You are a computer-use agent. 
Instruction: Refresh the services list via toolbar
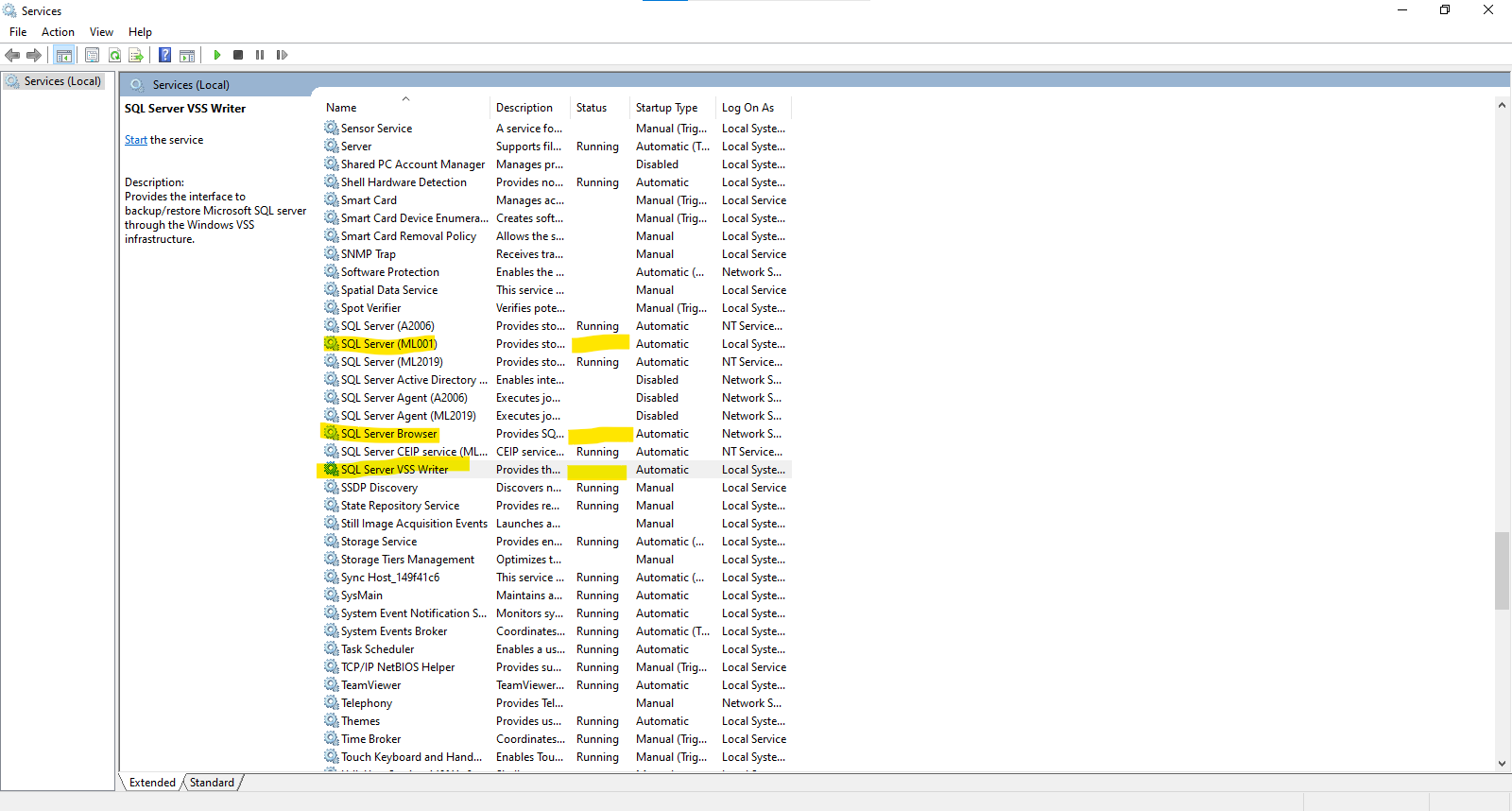114,55
